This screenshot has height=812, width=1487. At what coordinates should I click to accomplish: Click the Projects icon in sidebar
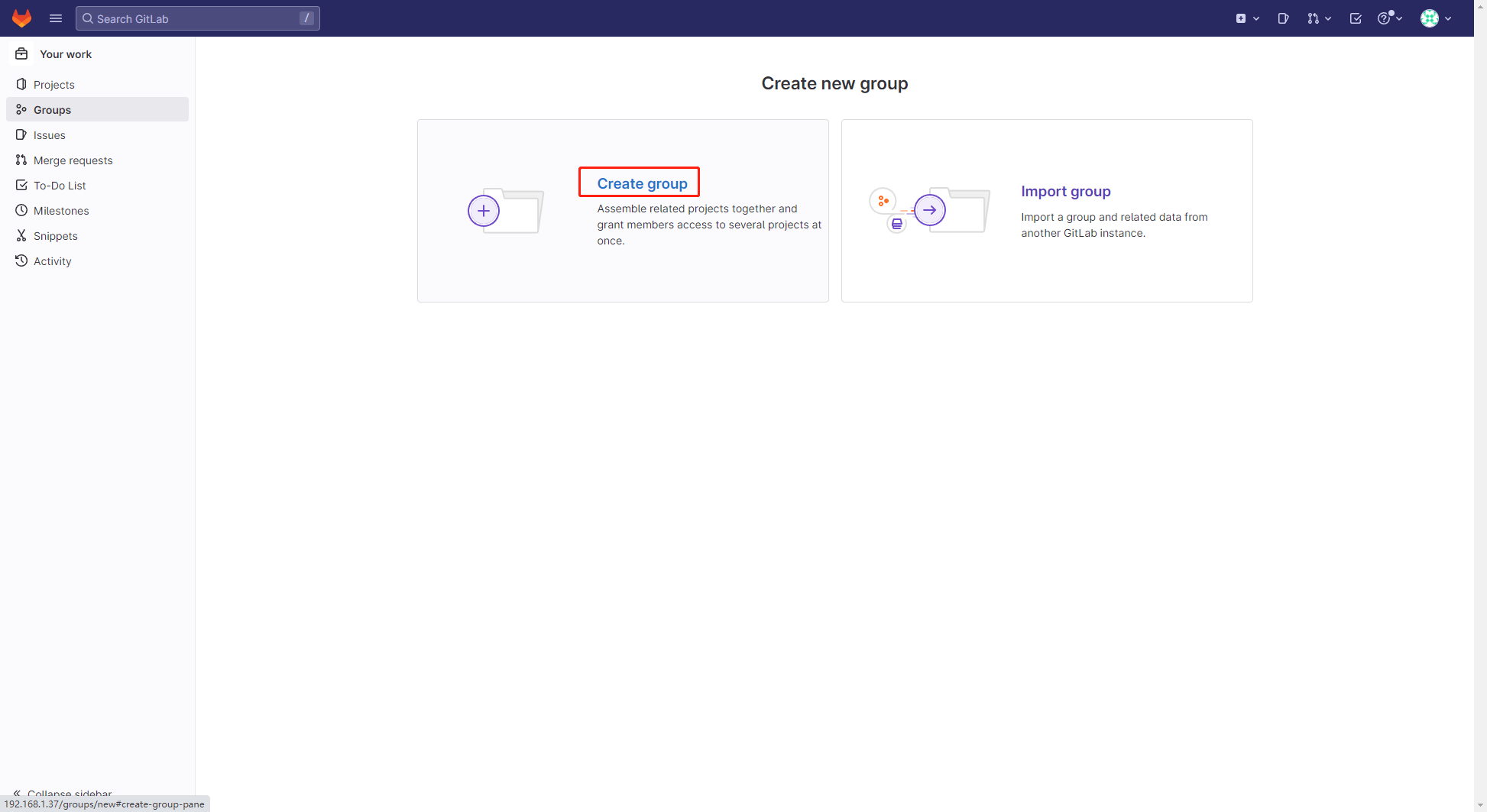click(21, 84)
